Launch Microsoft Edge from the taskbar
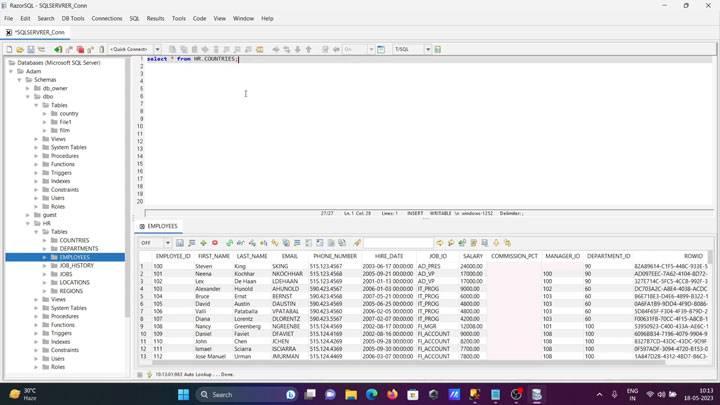Image resolution: width=720 pixels, height=405 pixels. (x=372, y=394)
